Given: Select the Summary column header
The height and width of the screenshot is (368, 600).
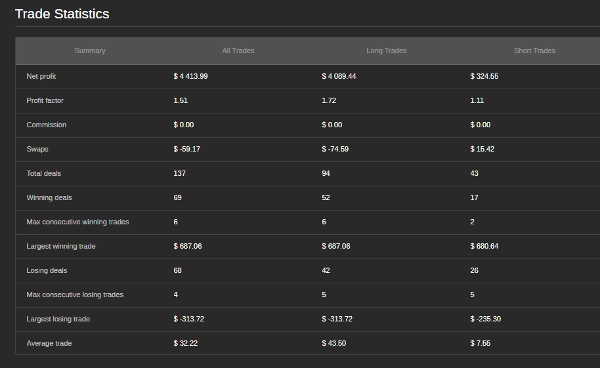Looking at the screenshot, I should point(90,50).
